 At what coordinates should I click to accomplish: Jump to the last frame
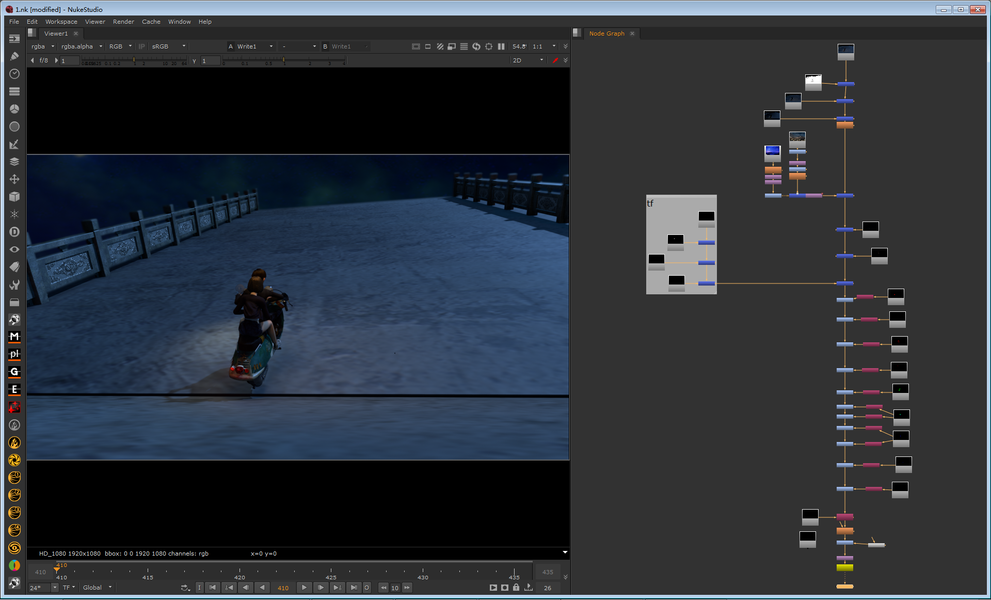(x=354, y=587)
